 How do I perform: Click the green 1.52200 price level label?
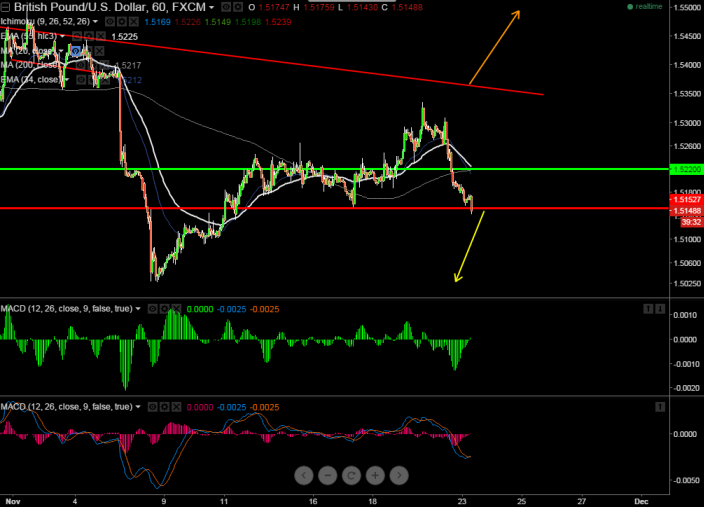point(686,169)
